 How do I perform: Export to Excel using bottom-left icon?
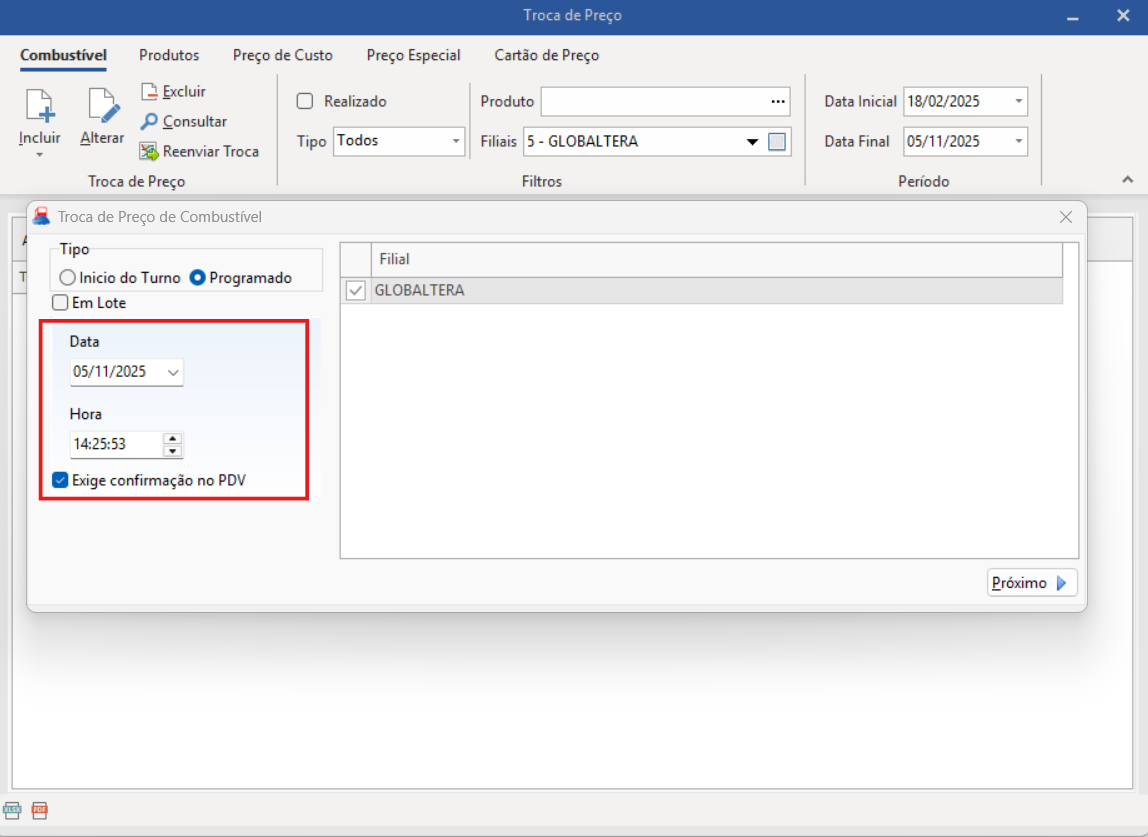pos(12,810)
